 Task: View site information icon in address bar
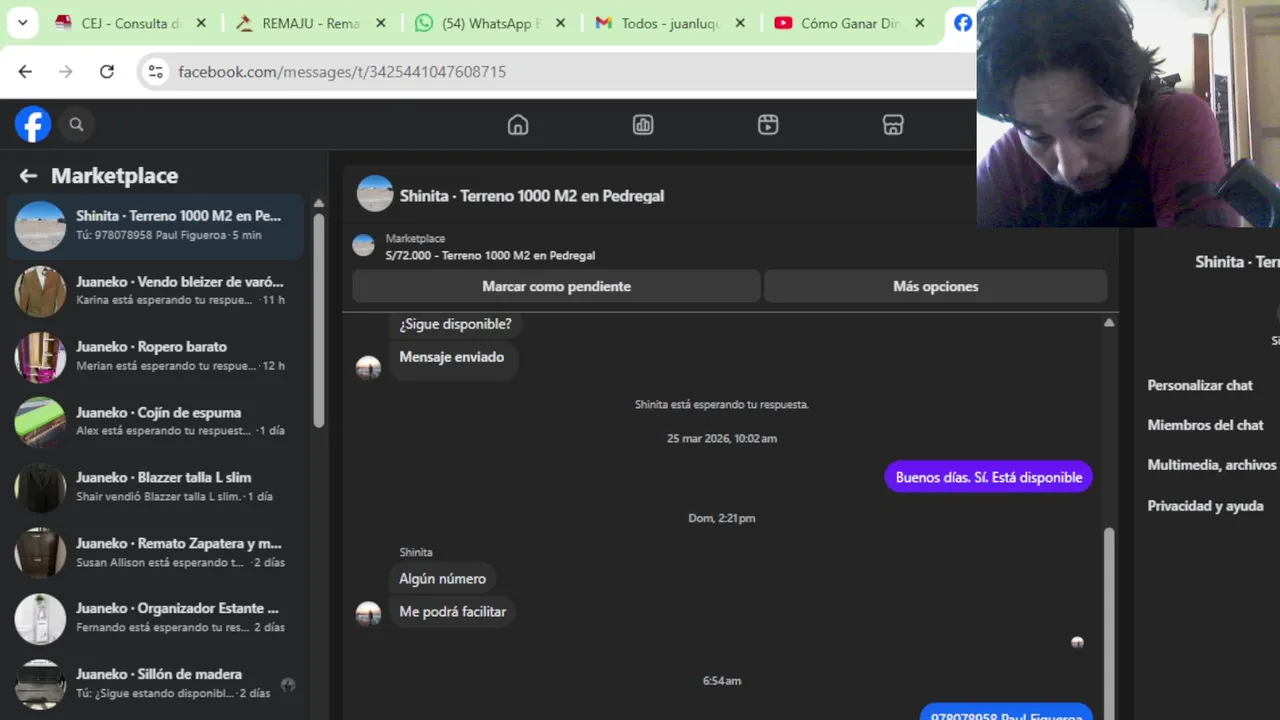tap(155, 72)
